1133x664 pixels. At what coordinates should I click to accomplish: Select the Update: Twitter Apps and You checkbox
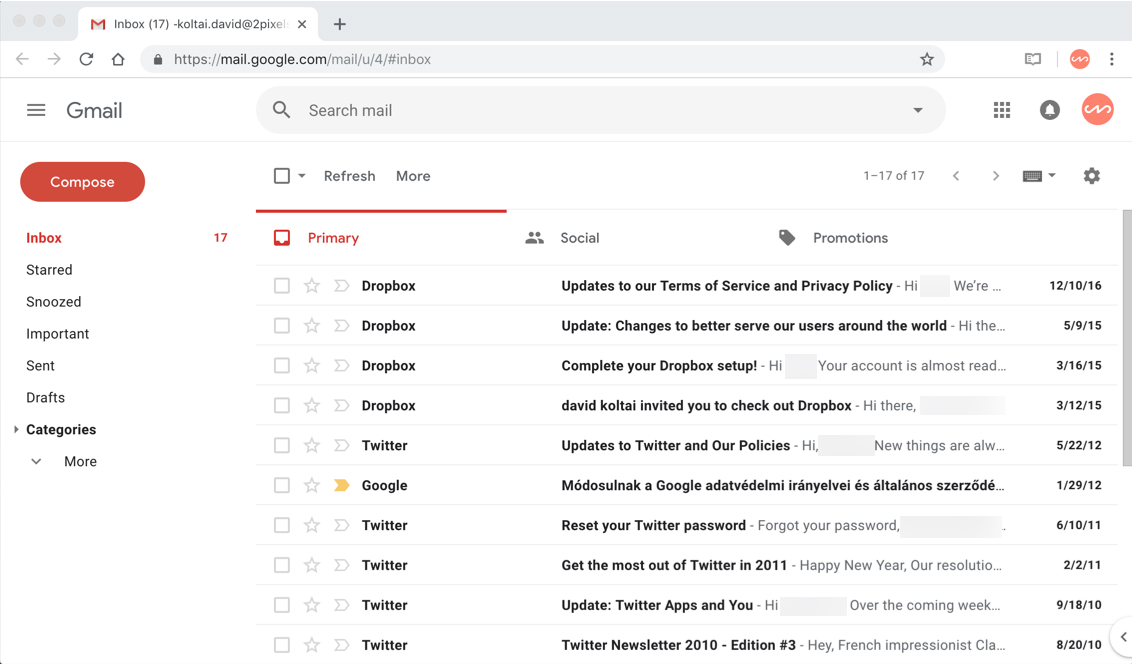pos(282,605)
